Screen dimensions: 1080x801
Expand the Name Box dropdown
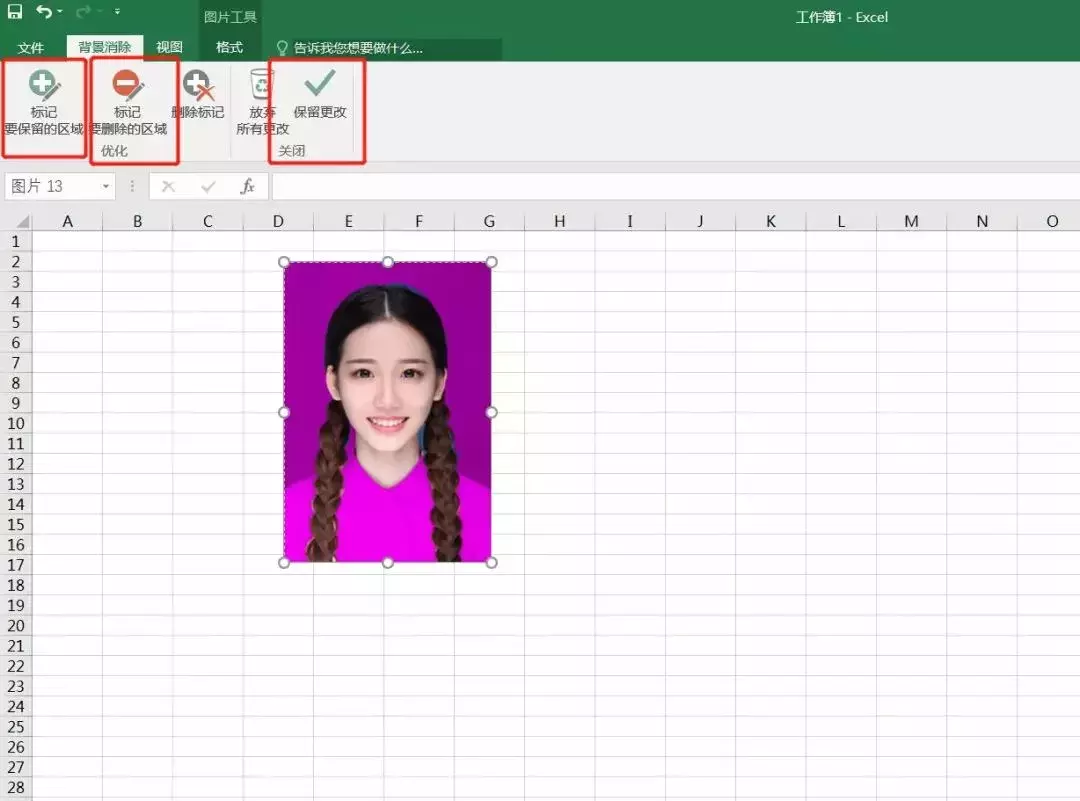tap(105, 187)
